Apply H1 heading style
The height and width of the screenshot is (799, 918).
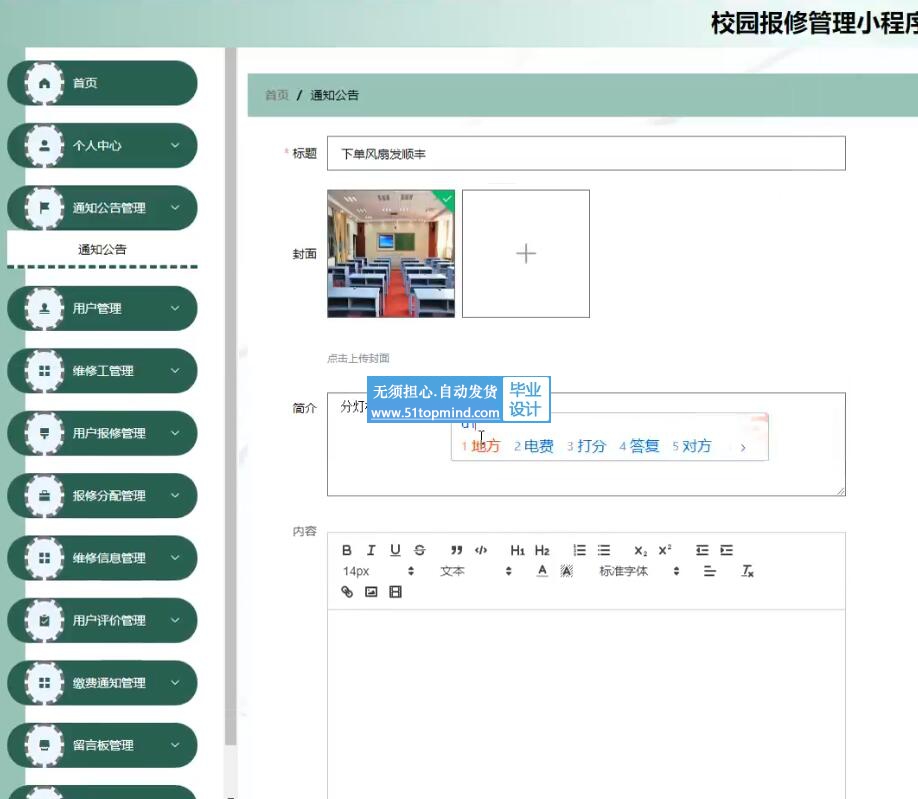518,550
